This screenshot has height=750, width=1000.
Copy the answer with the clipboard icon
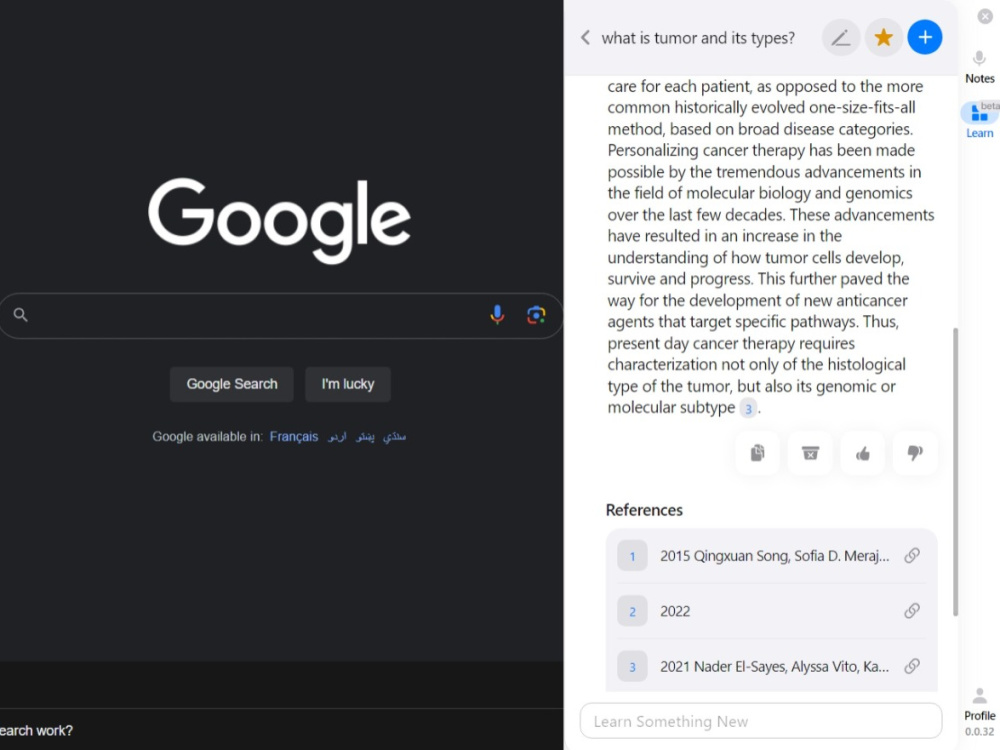click(x=757, y=453)
